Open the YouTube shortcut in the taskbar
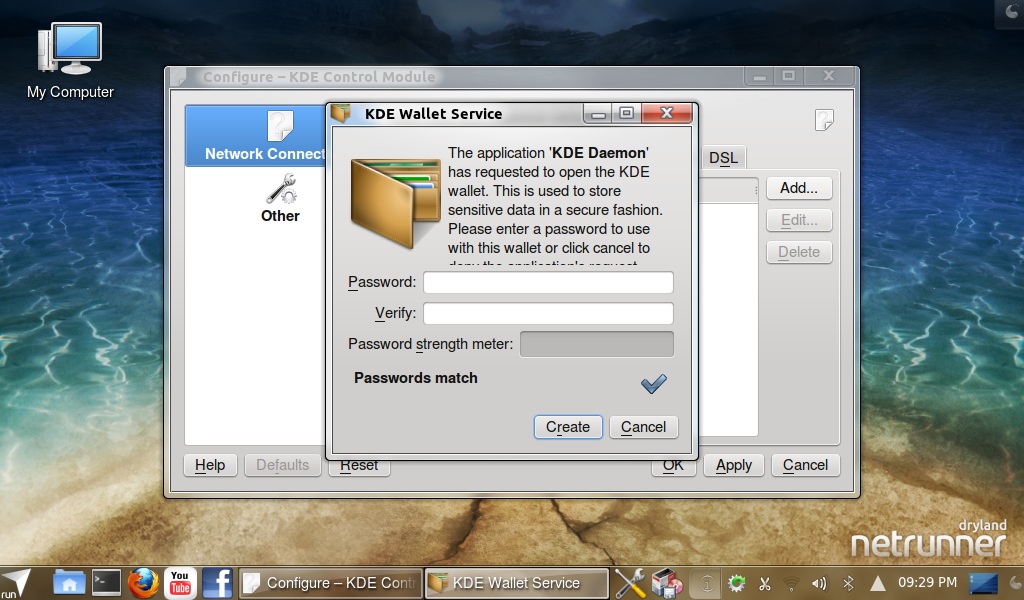 click(180, 583)
